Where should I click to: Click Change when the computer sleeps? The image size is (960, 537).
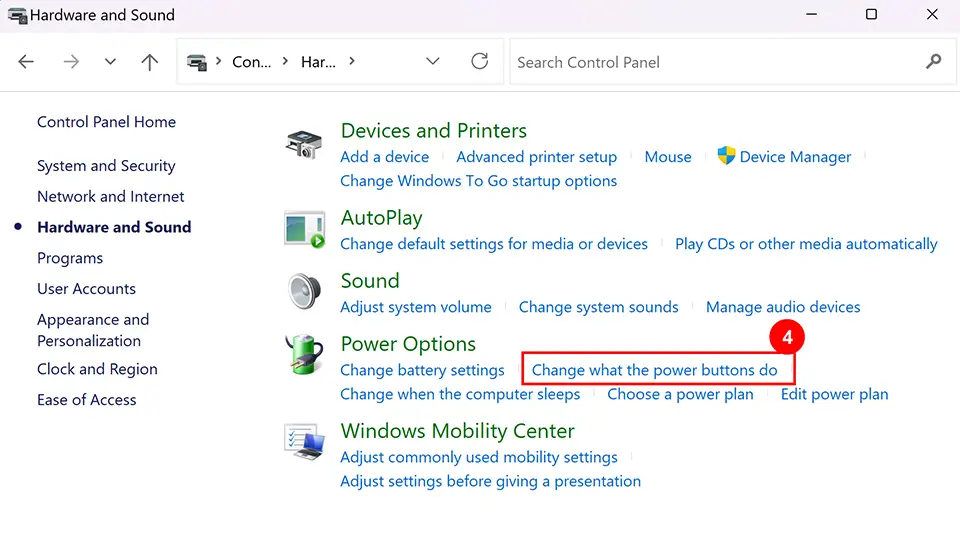click(x=460, y=394)
